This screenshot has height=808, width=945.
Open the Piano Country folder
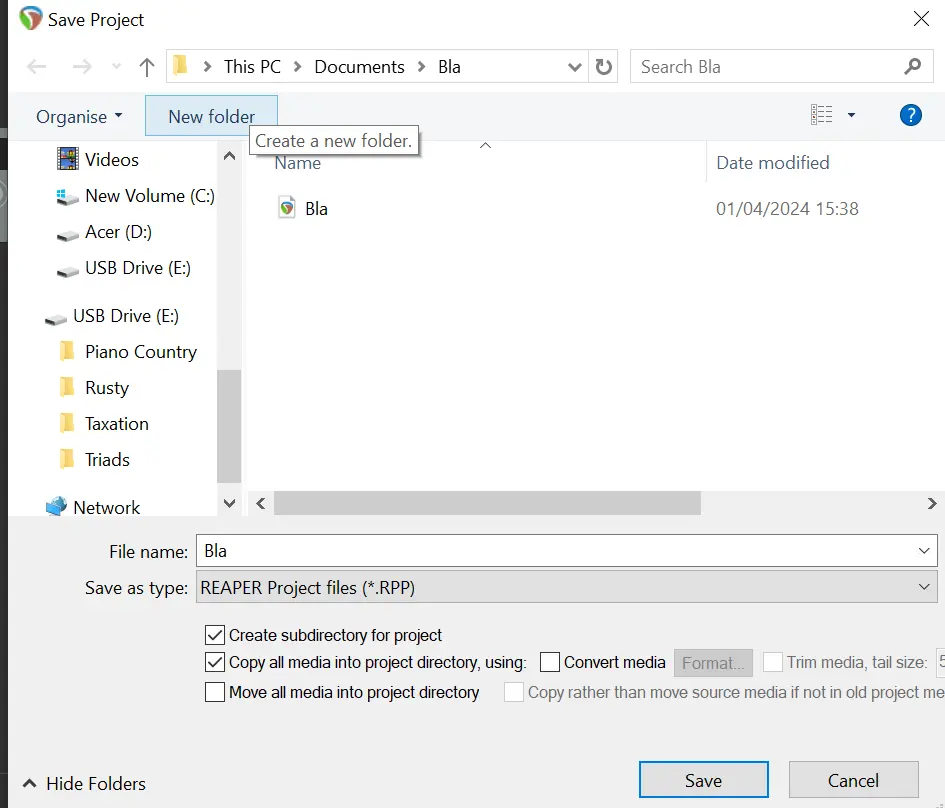140,352
